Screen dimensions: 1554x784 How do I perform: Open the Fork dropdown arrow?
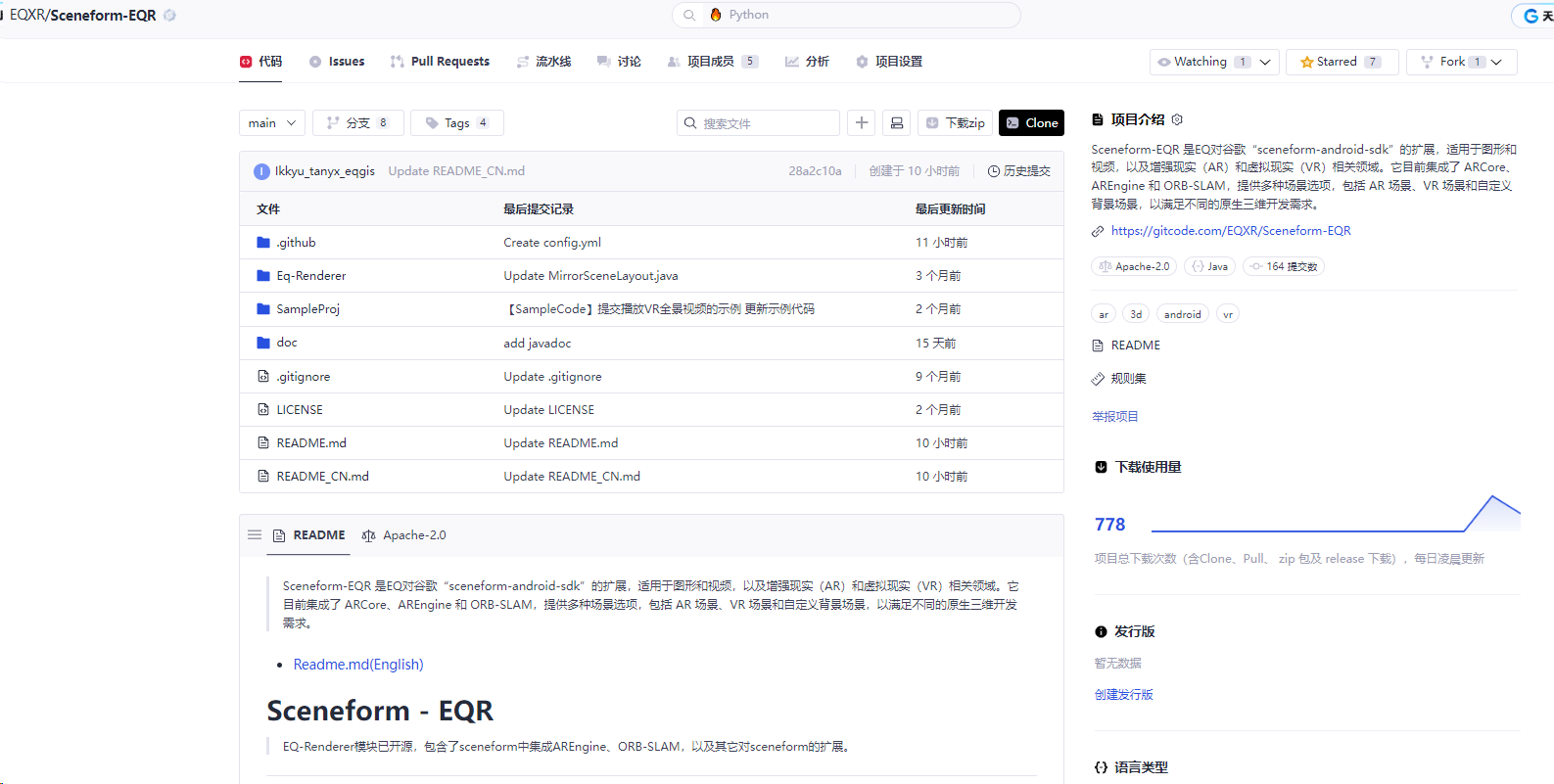click(1496, 62)
